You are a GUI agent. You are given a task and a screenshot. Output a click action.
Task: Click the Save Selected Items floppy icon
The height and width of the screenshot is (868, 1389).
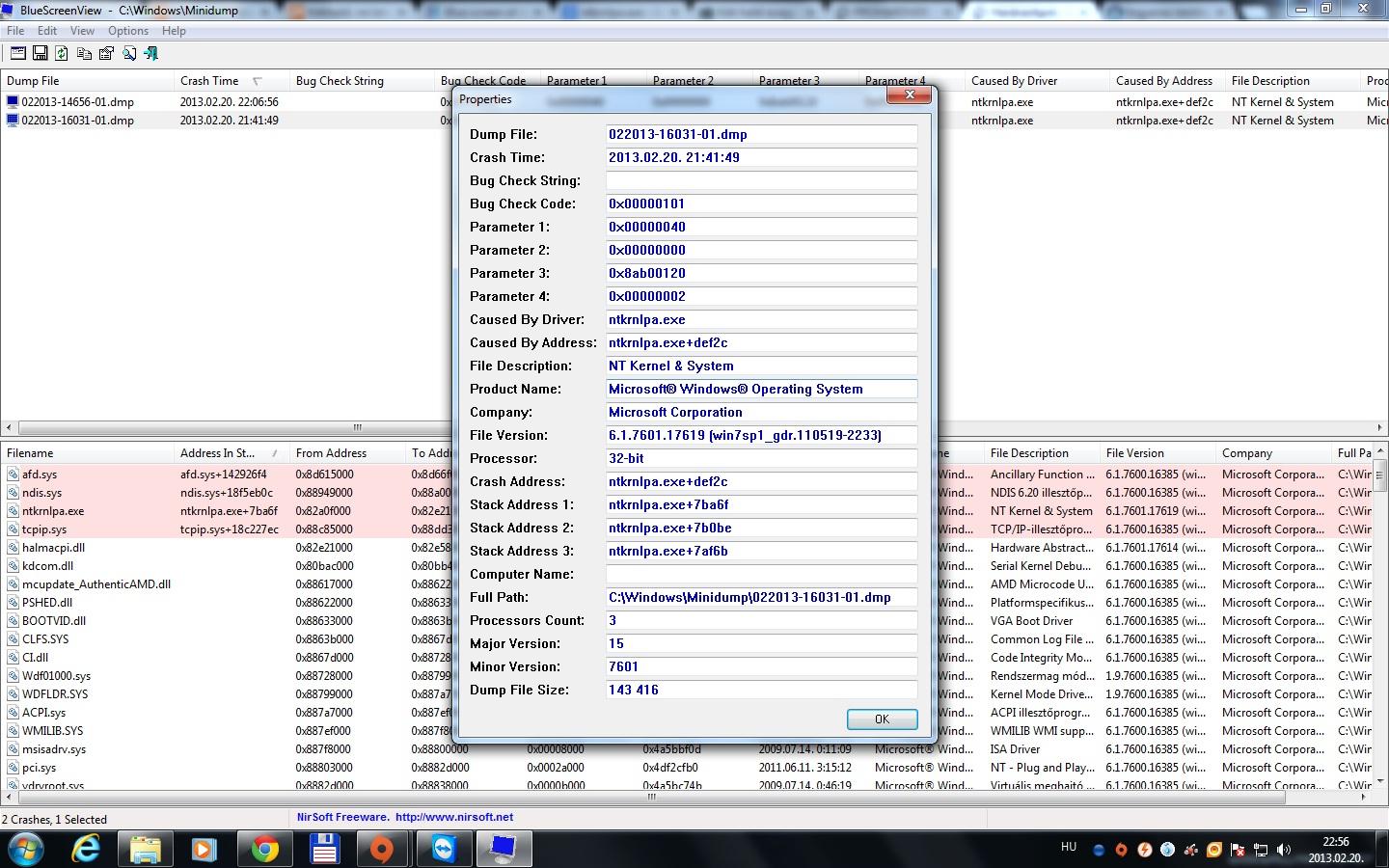pos(41,54)
